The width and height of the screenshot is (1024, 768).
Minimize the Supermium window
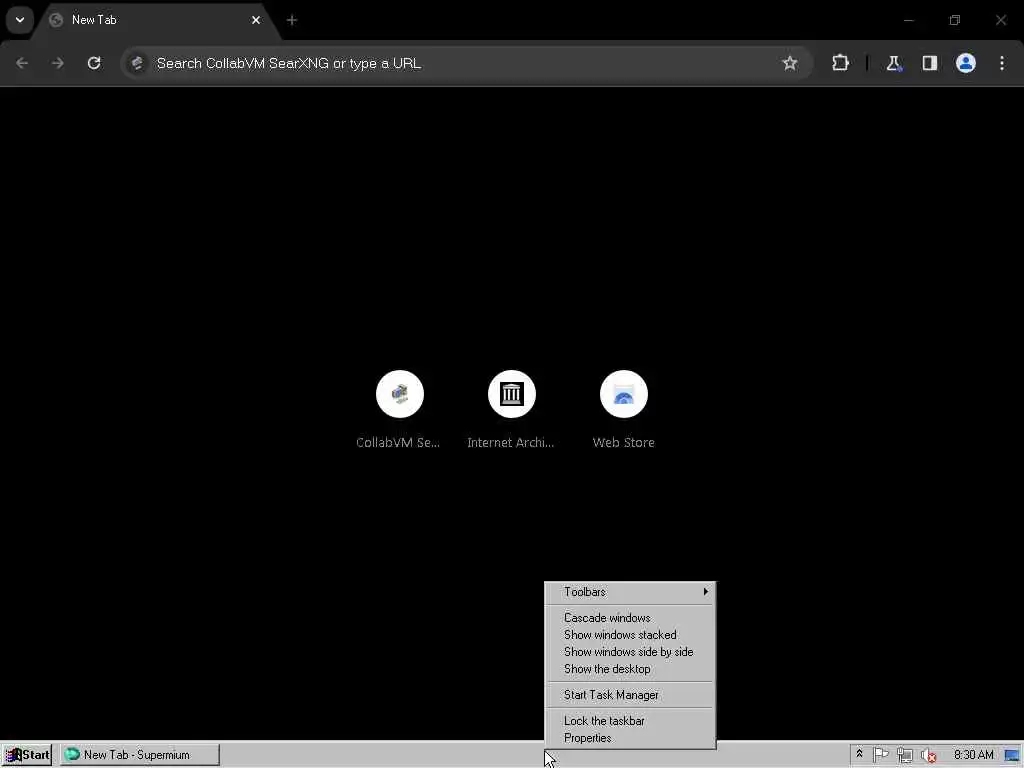point(908,20)
